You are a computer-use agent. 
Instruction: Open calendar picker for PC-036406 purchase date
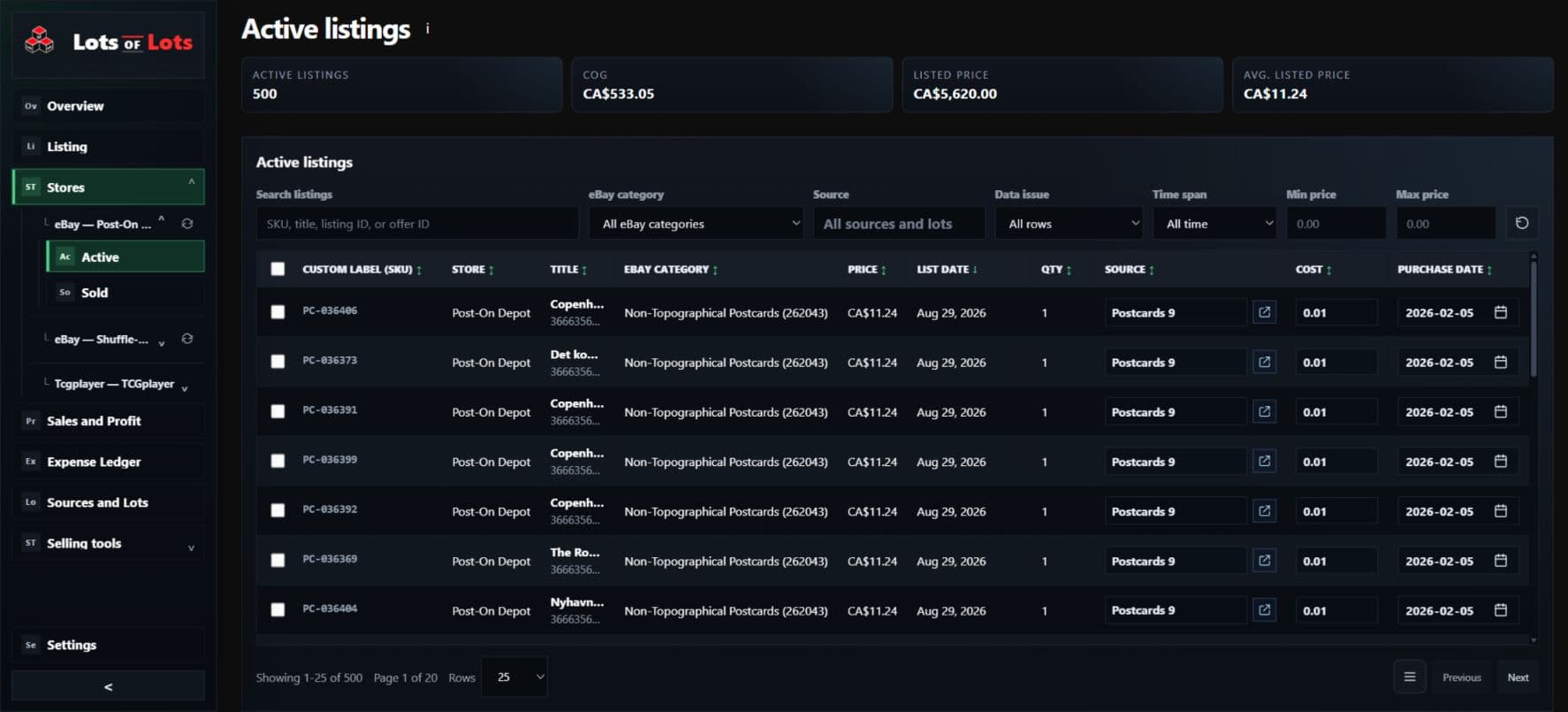coord(1501,312)
